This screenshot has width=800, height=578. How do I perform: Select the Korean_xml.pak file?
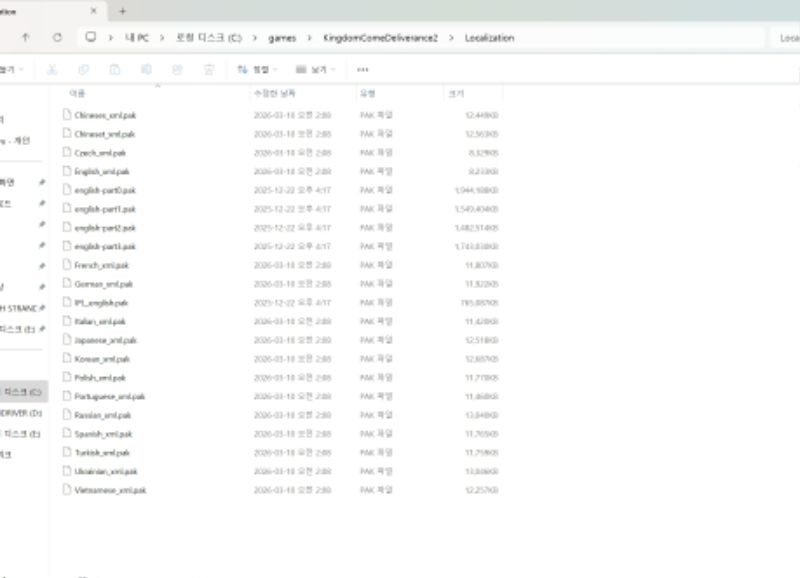pyautogui.click(x=102, y=359)
